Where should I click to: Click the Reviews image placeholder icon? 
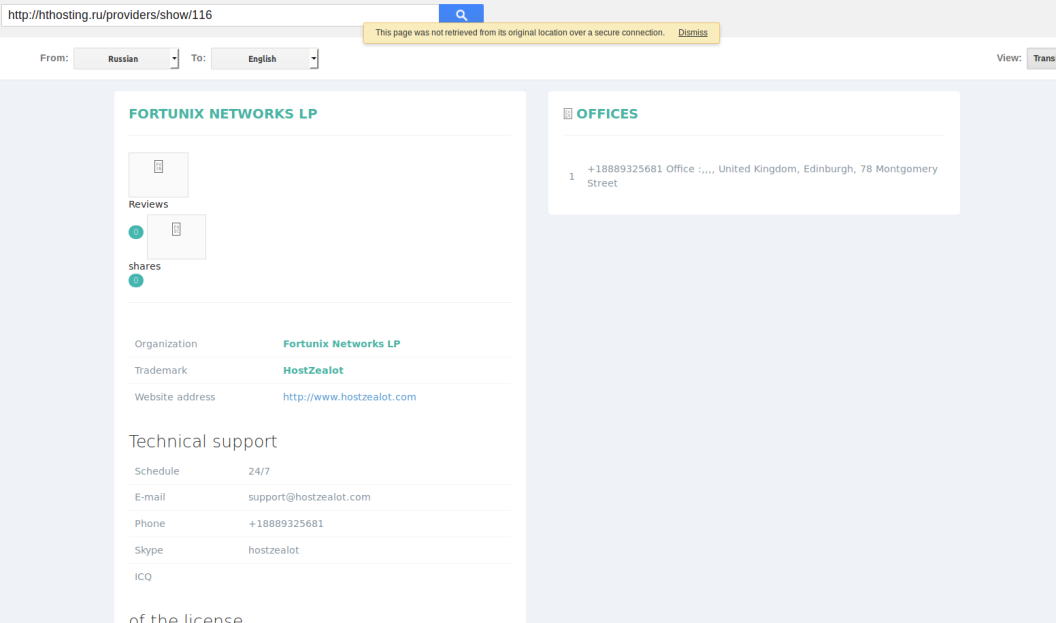158,168
